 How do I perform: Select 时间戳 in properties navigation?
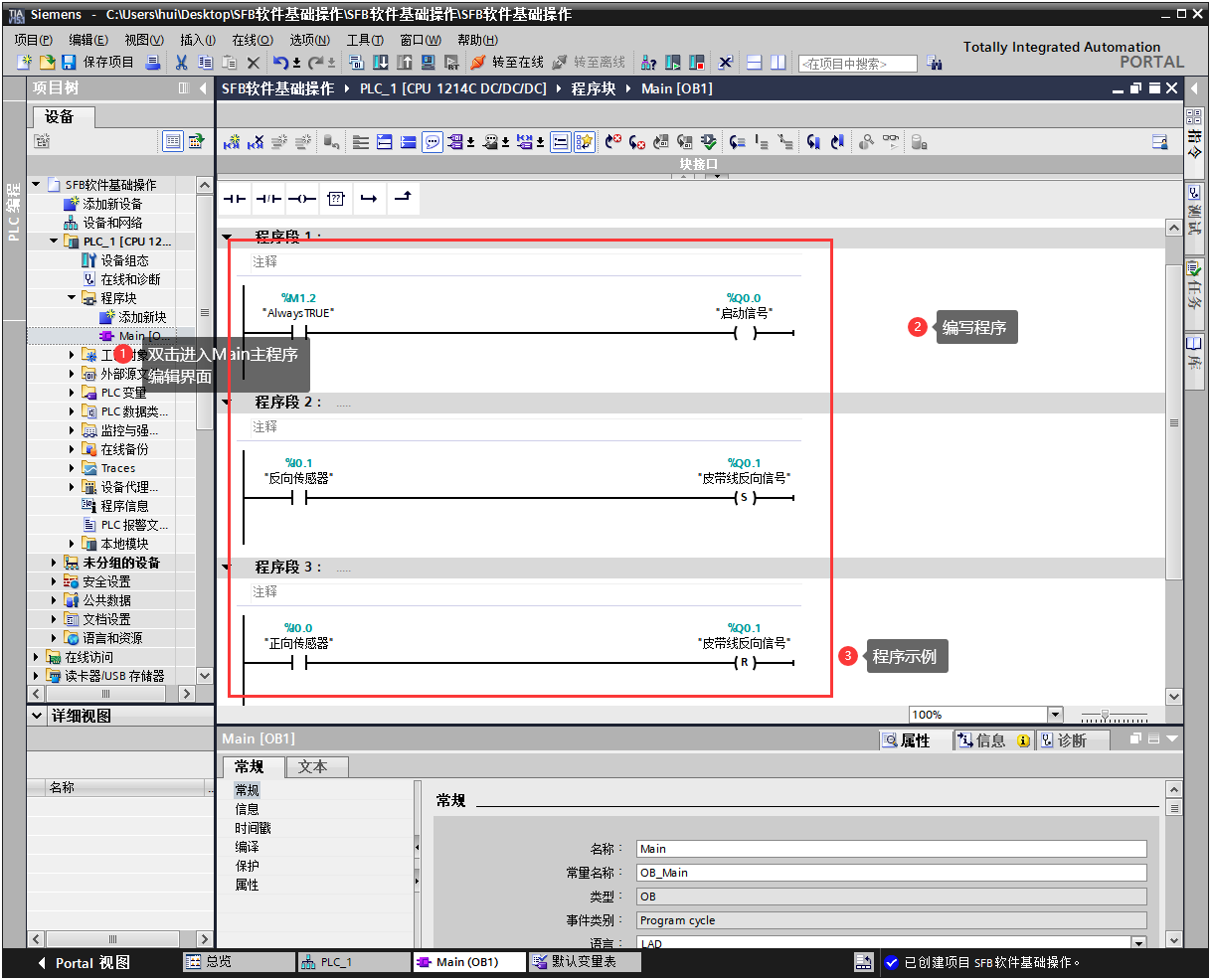[253, 828]
